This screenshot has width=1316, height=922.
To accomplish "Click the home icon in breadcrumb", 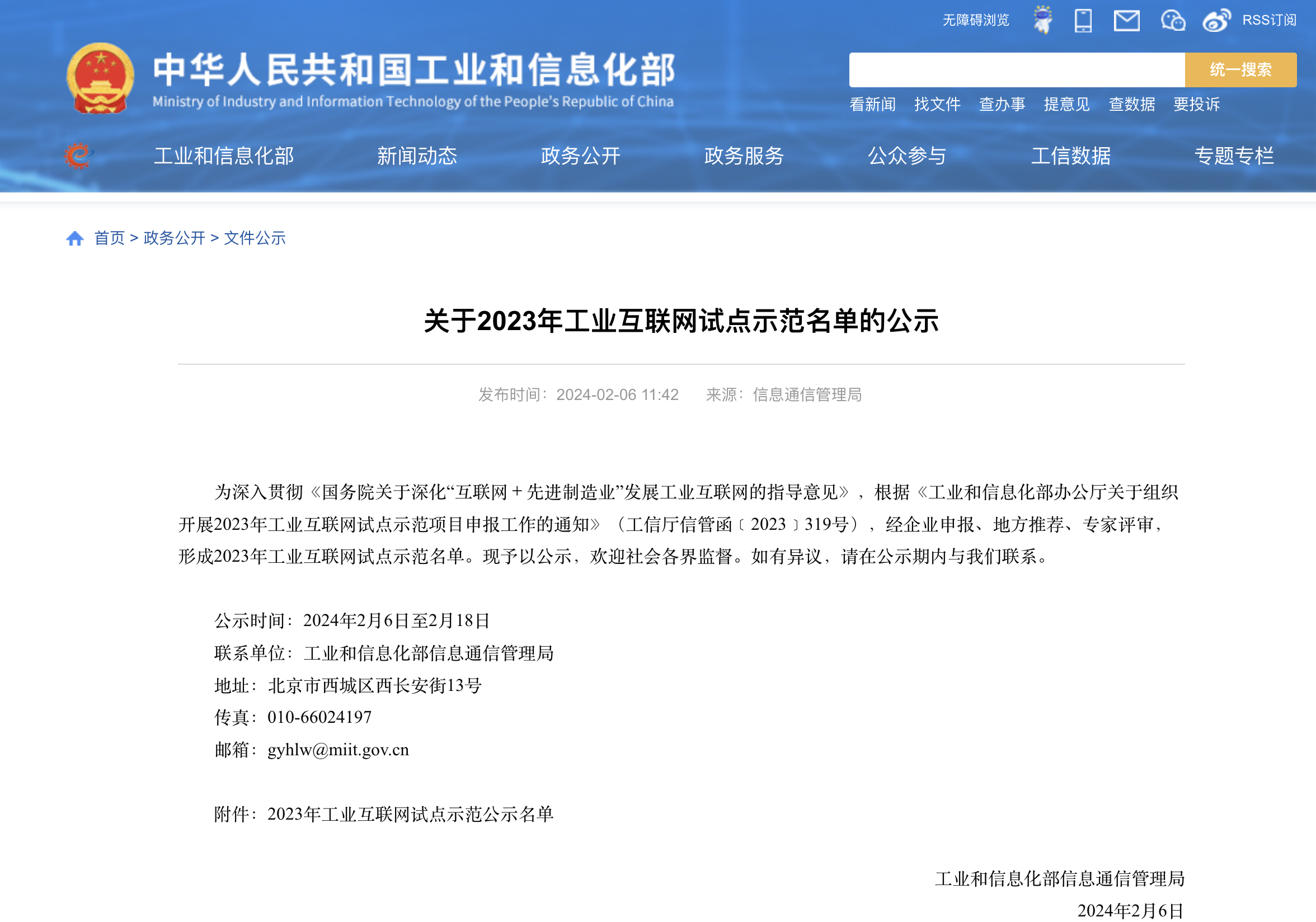I will click(x=75, y=238).
